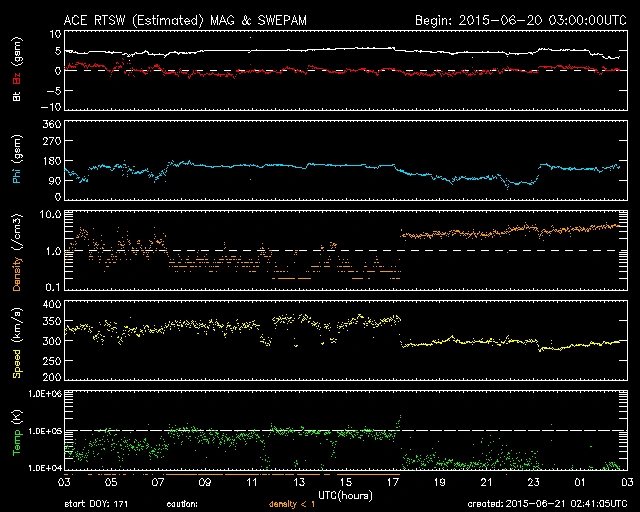Click the 'caution:' label at the bottom
Image resolution: width=640 pixels, height=512 pixels.
coord(182,504)
